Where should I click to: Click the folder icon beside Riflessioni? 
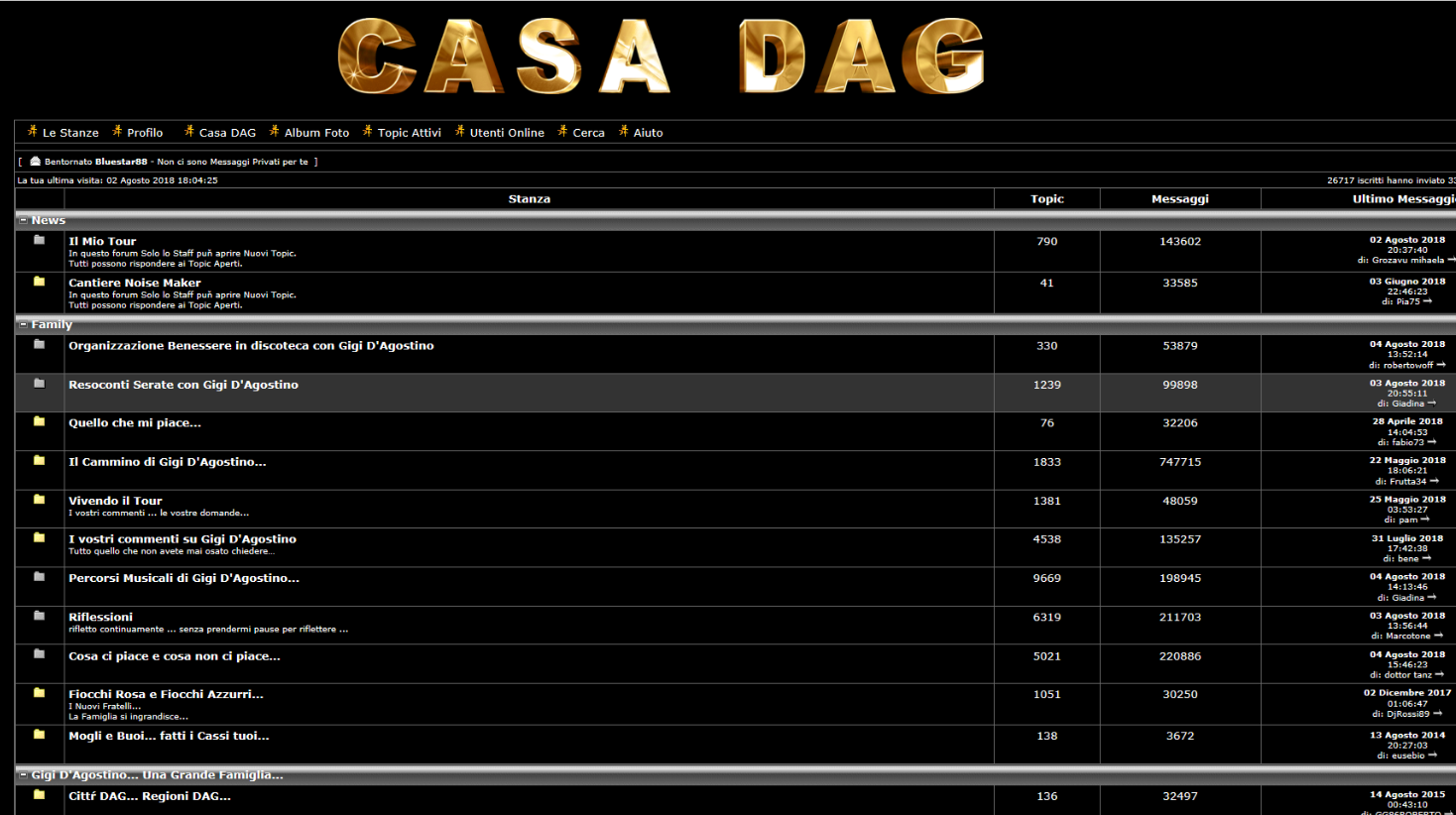tap(40, 615)
